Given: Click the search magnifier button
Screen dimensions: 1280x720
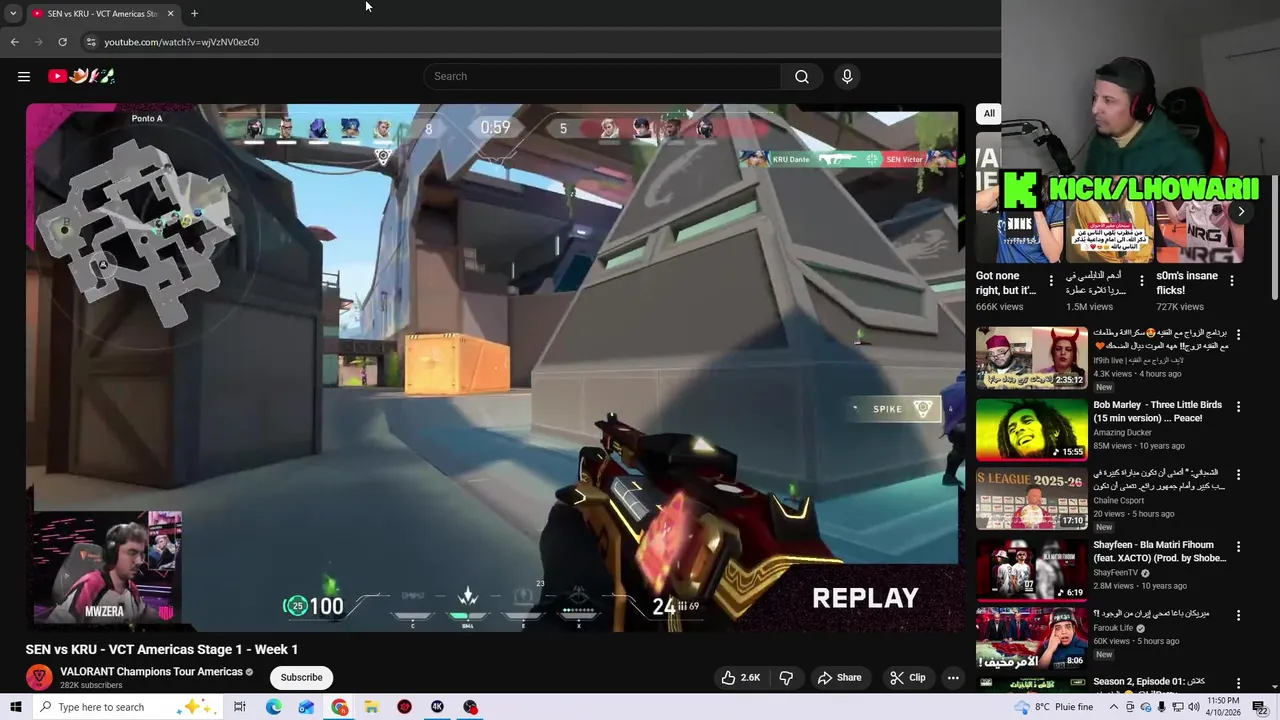Looking at the screenshot, I should point(801,76).
